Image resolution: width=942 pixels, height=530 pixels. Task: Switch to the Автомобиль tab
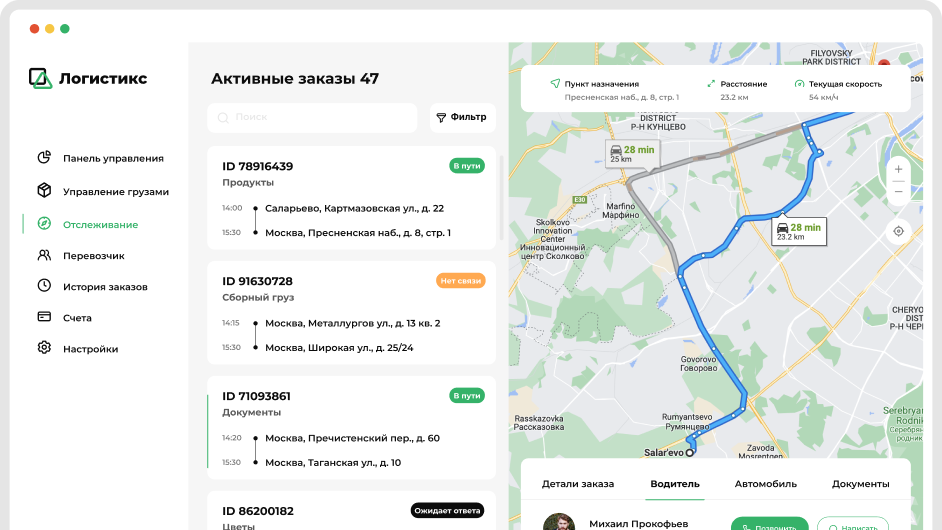pyautogui.click(x=765, y=484)
